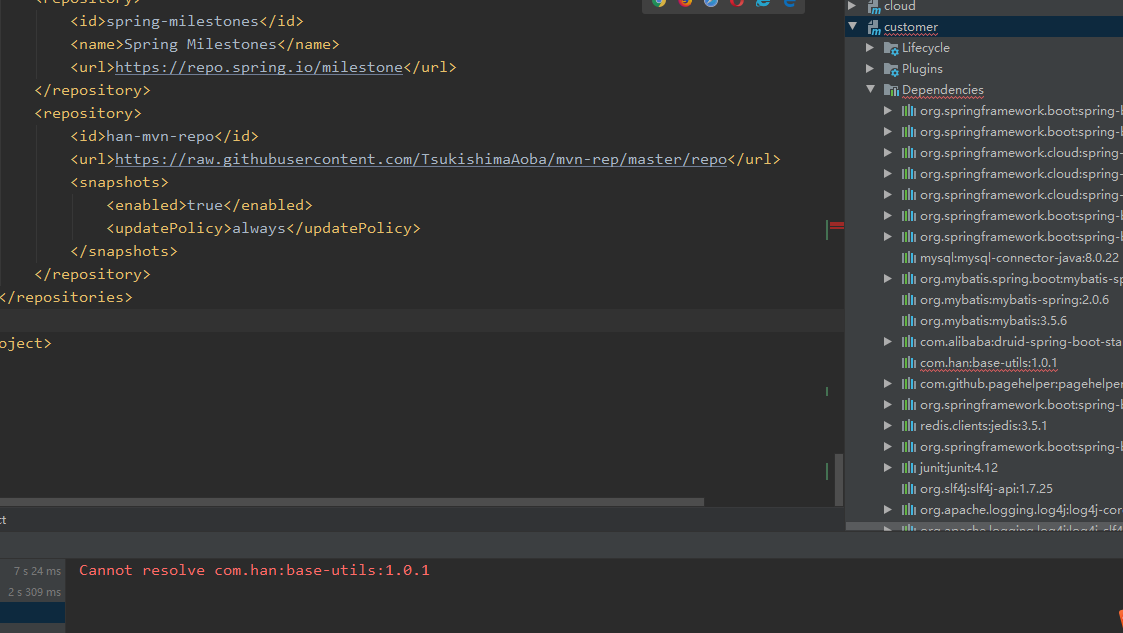Click the Lifecycle folder icon

tap(892, 48)
